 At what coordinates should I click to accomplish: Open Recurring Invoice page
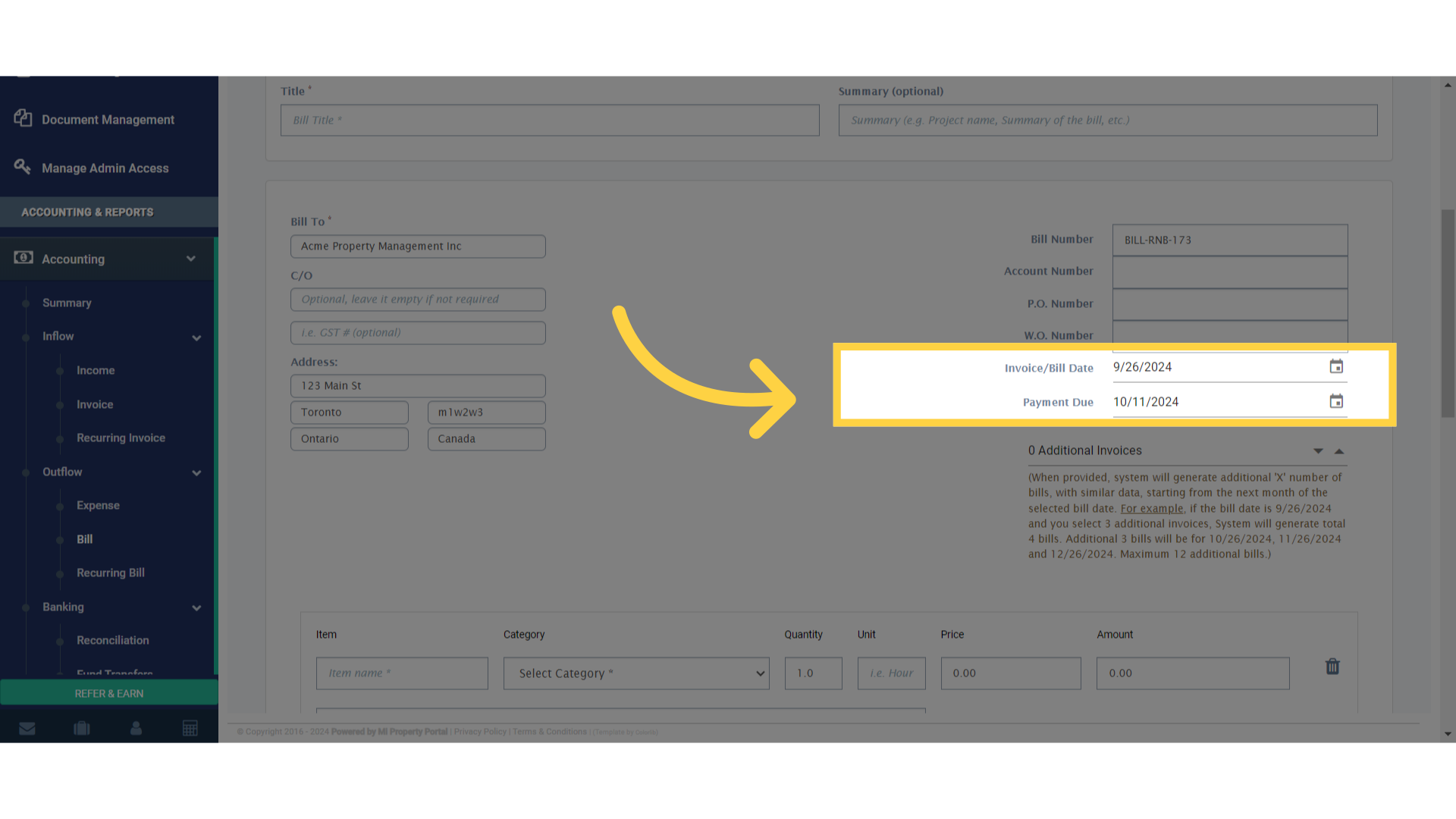[121, 438]
